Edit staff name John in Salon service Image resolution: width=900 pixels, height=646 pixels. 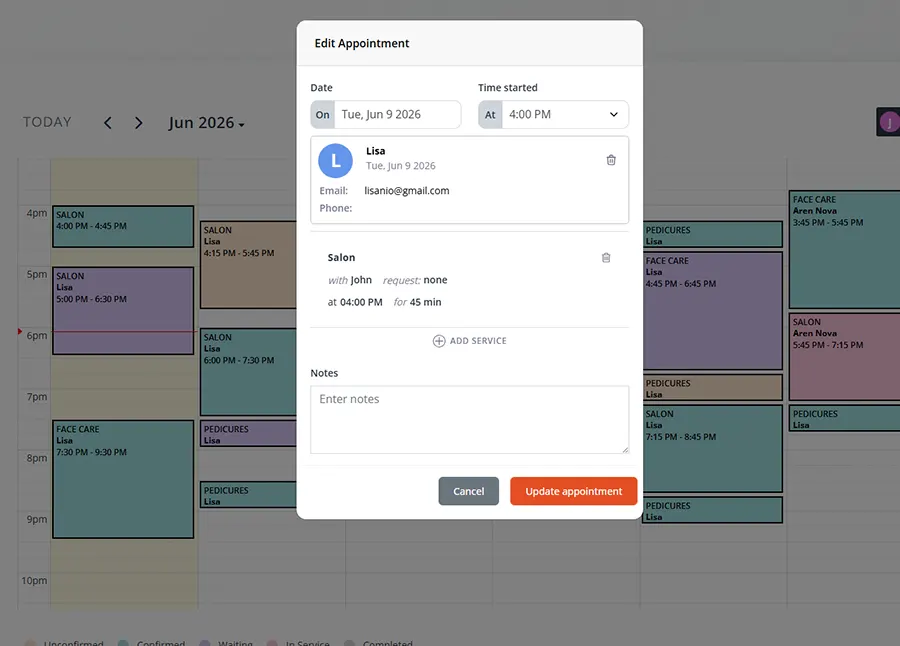pos(361,280)
